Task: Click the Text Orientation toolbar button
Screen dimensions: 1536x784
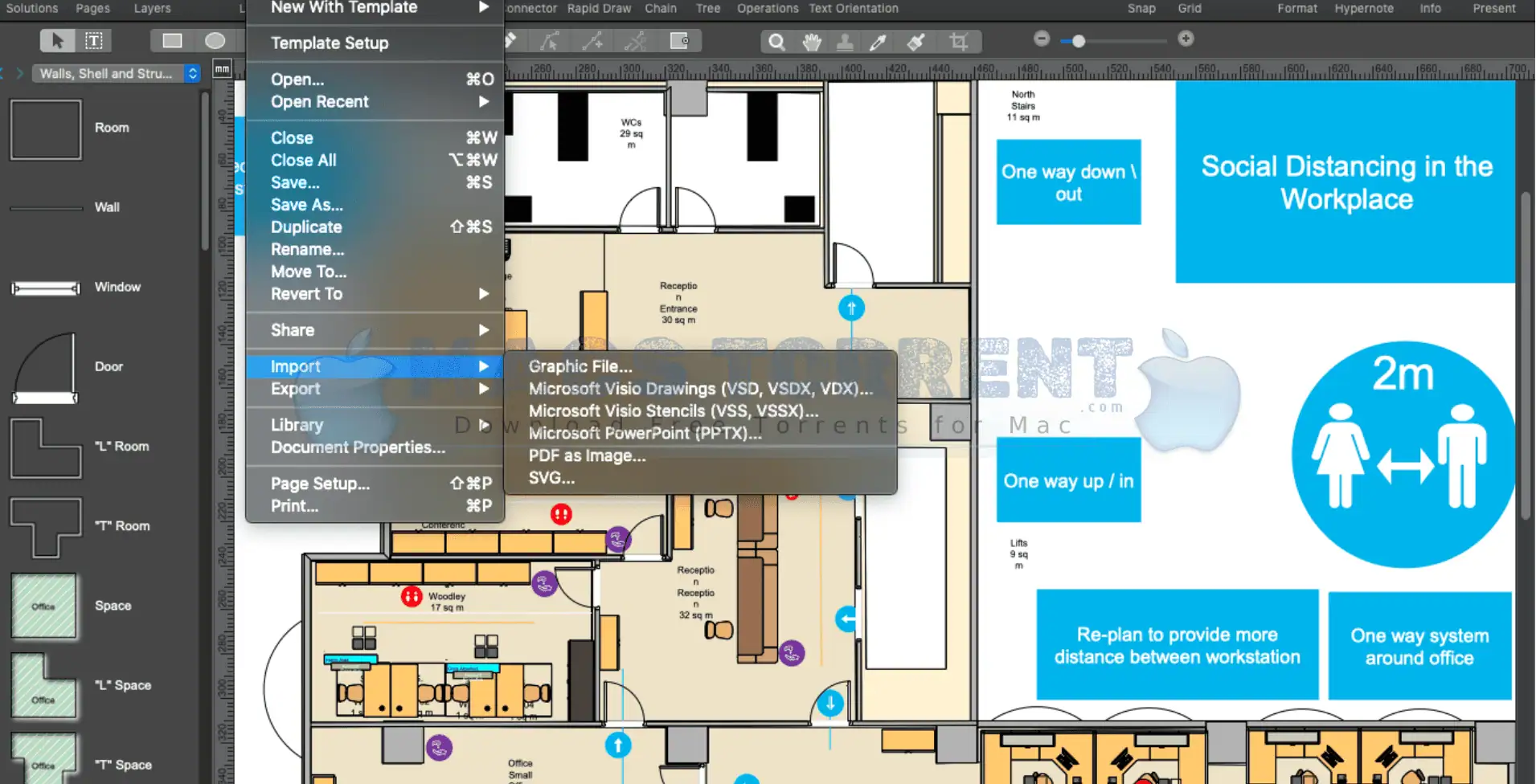Action: pyautogui.click(x=854, y=9)
